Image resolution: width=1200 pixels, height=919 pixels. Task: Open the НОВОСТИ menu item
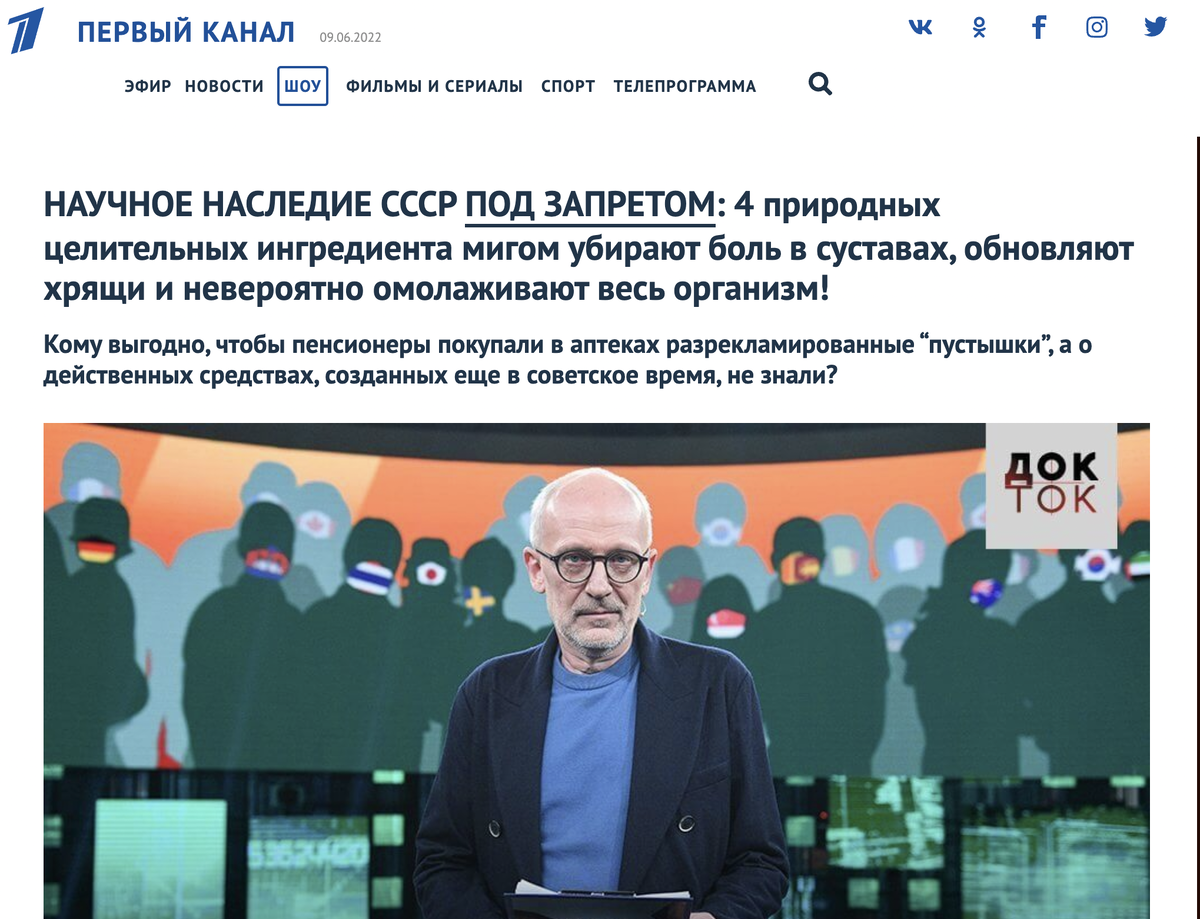coord(224,86)
